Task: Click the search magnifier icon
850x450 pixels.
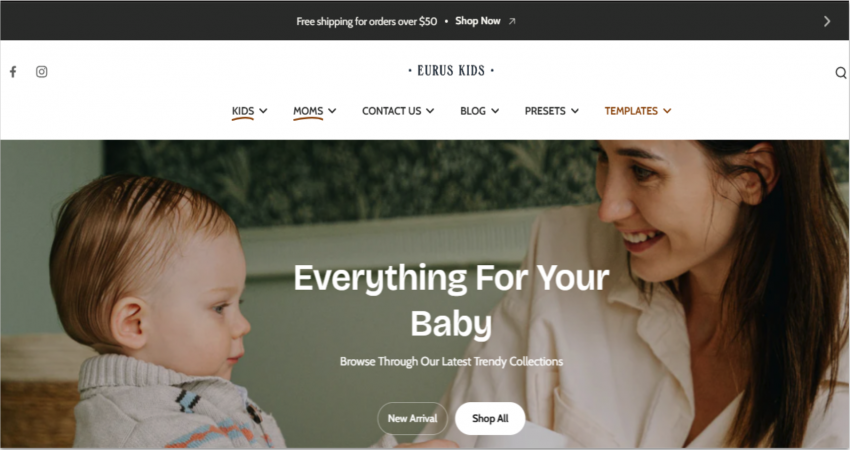Action: 840,73
